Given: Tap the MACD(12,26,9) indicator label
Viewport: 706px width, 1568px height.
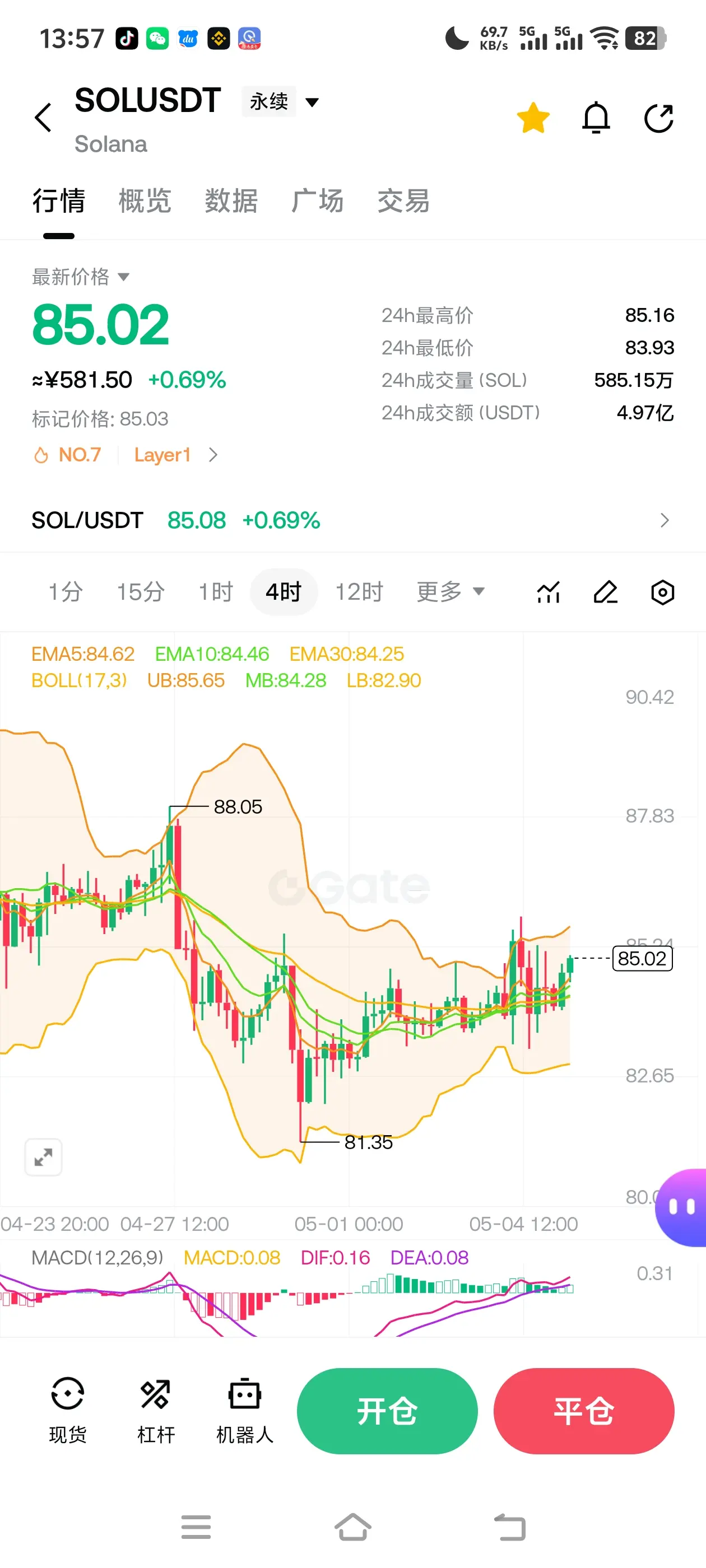Looking at the screenshot, I should click(x=97, y=1258).
